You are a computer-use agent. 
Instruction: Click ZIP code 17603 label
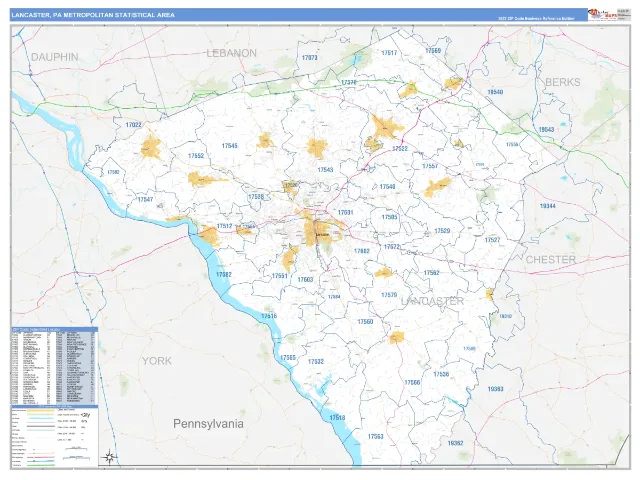305,280
